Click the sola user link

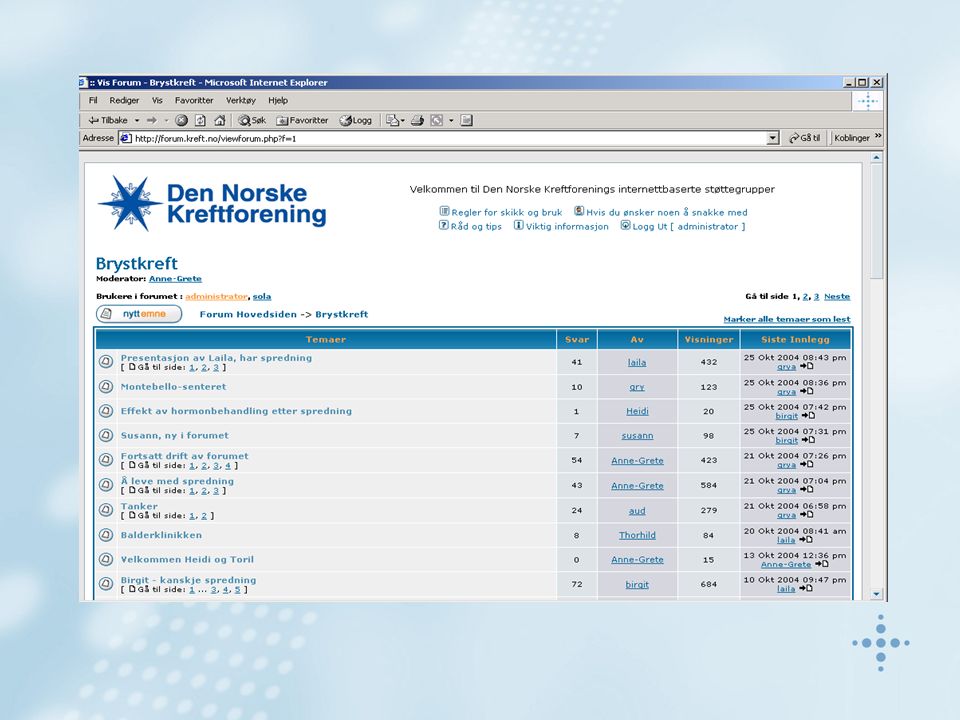pos(262,296)
